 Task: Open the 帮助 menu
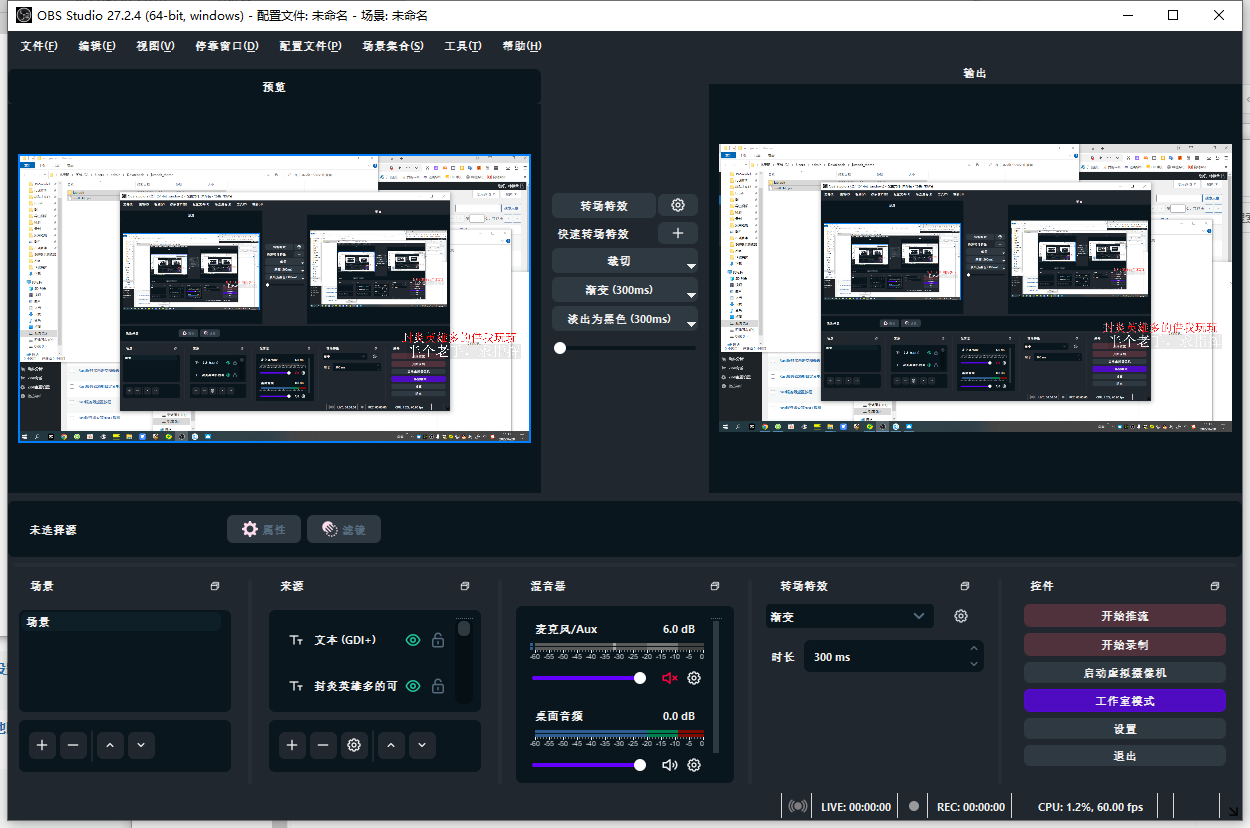pyautogui.click(x=522, y=46)
